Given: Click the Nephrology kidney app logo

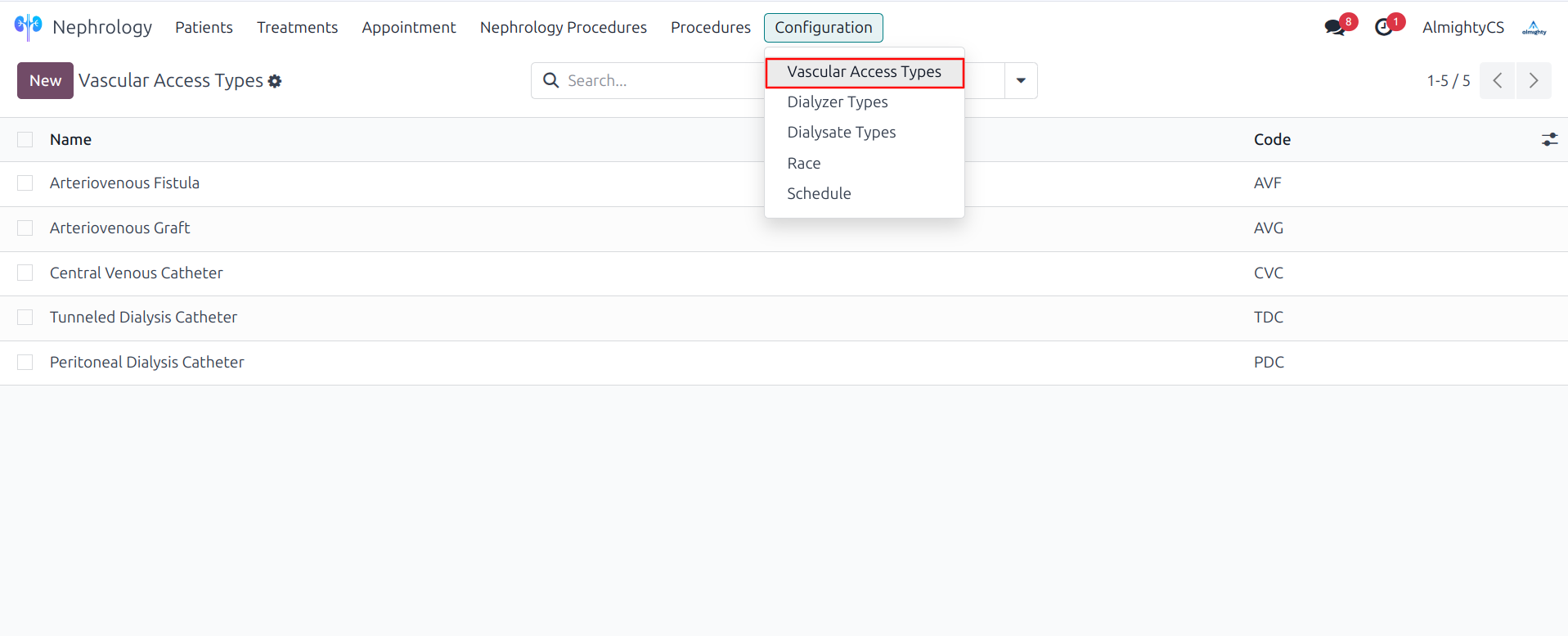Looking at the screenshot, I should coord(28,26).
